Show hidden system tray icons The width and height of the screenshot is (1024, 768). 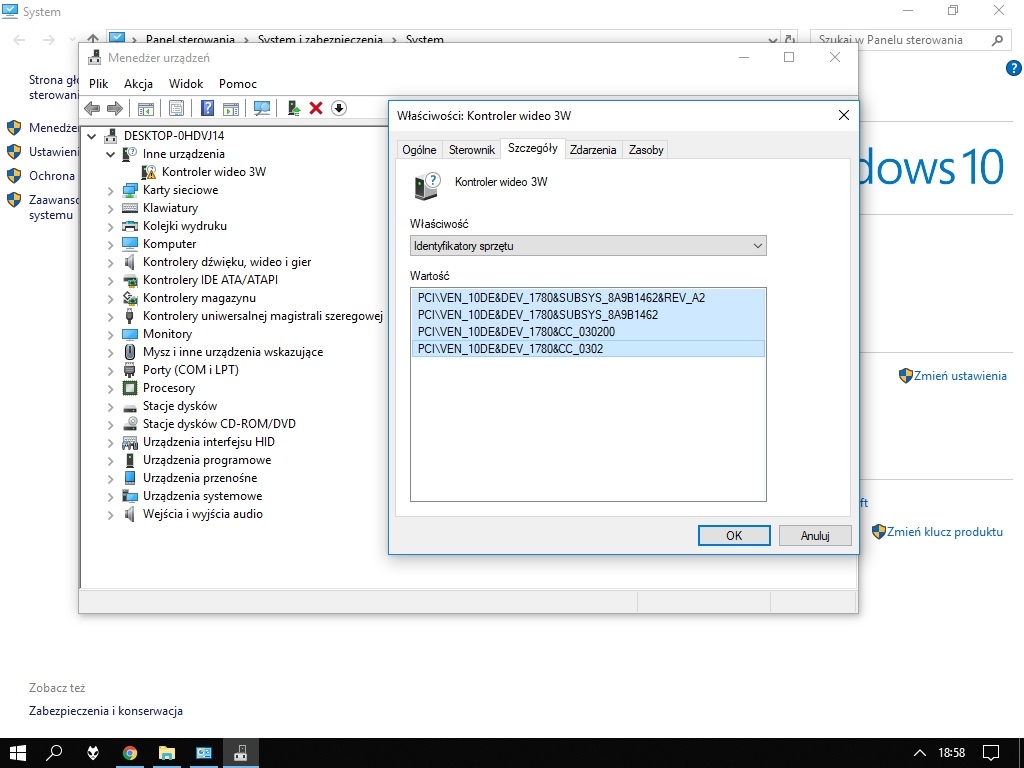pyautogui.click(x=920, y=753)
